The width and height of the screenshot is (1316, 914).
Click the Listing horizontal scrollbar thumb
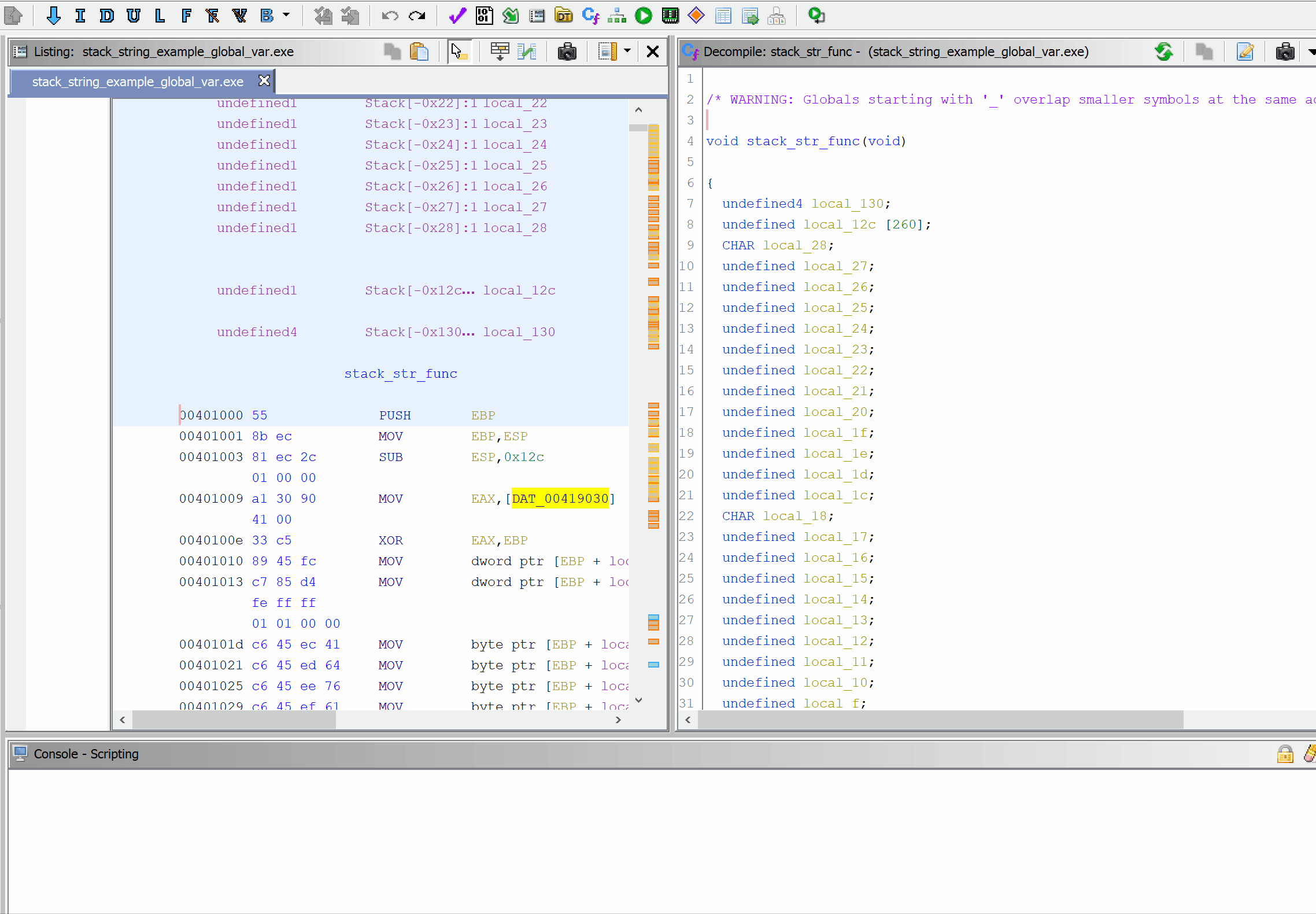pos(234,720)
